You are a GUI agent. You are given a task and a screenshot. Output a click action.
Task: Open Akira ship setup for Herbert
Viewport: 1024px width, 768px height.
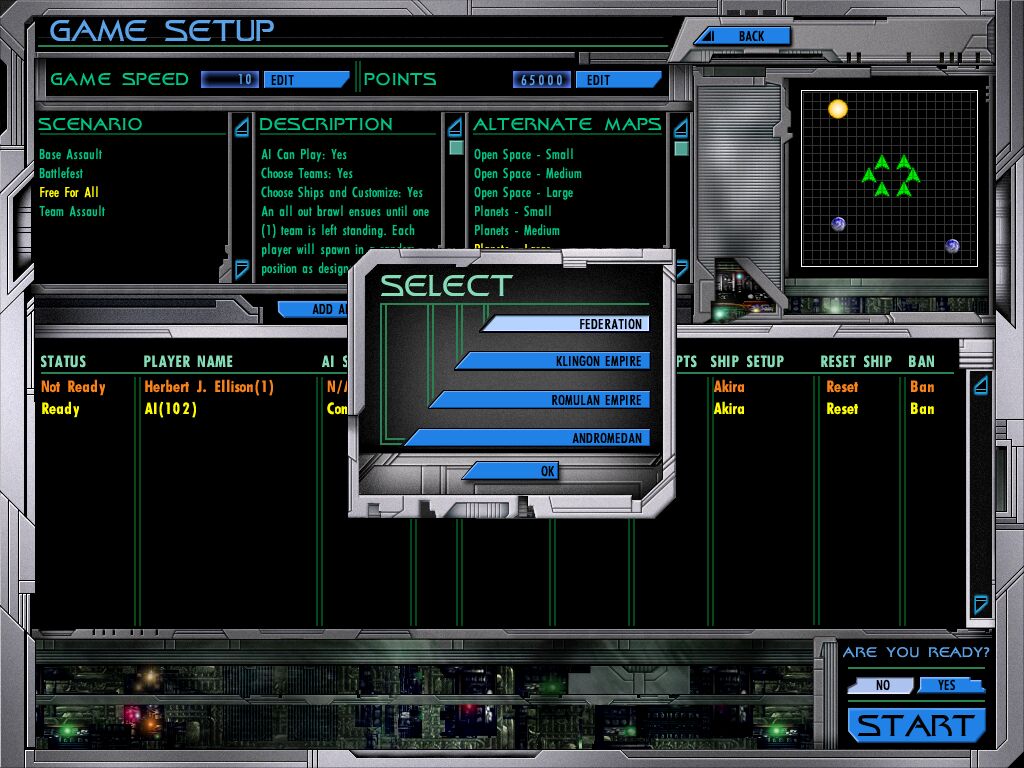(x=729, y=387)
